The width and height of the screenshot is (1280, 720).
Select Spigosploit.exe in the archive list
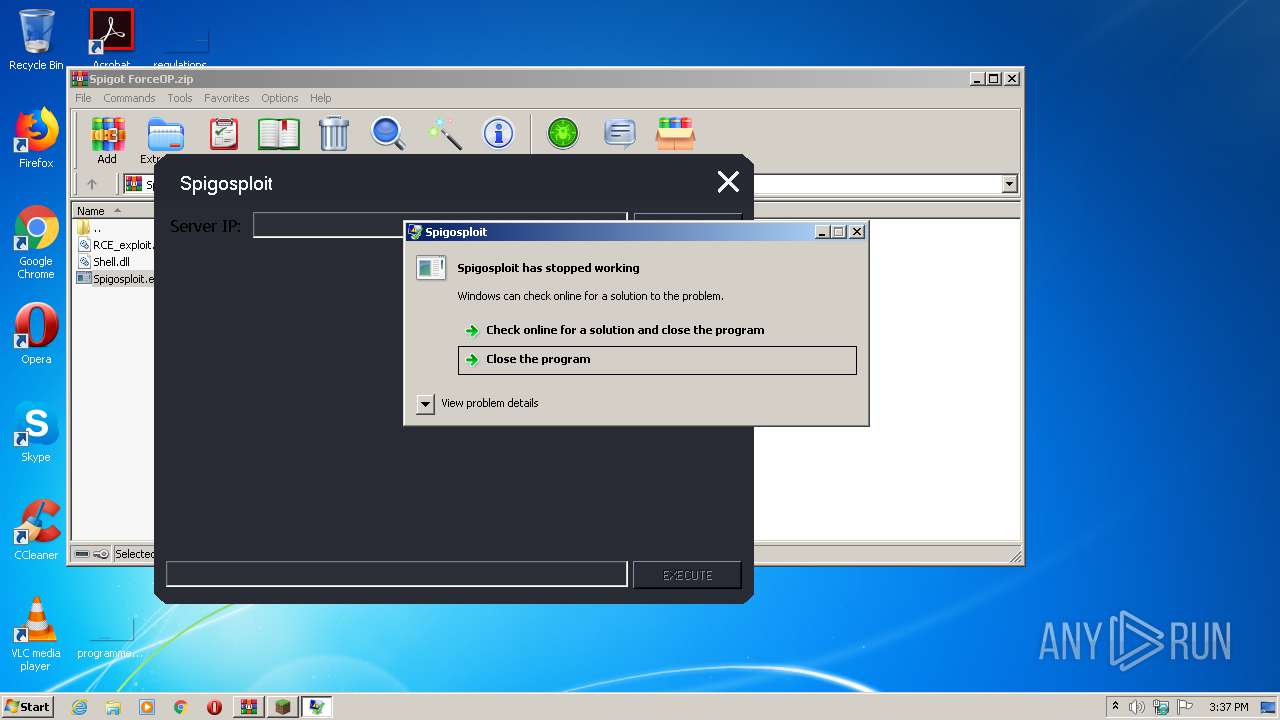point(116,279)
